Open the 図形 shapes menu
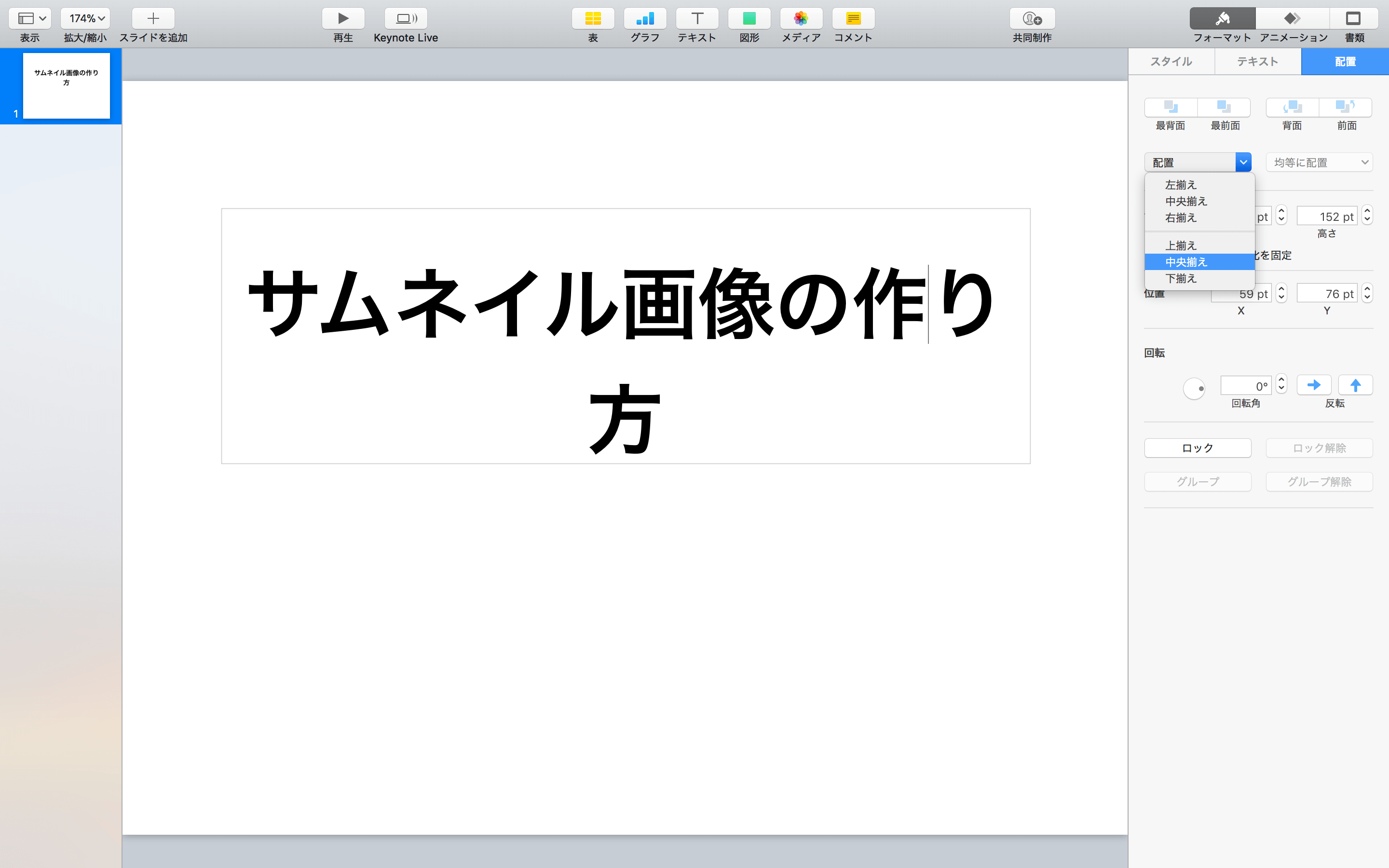1389x868 pixels. (749, 18)
